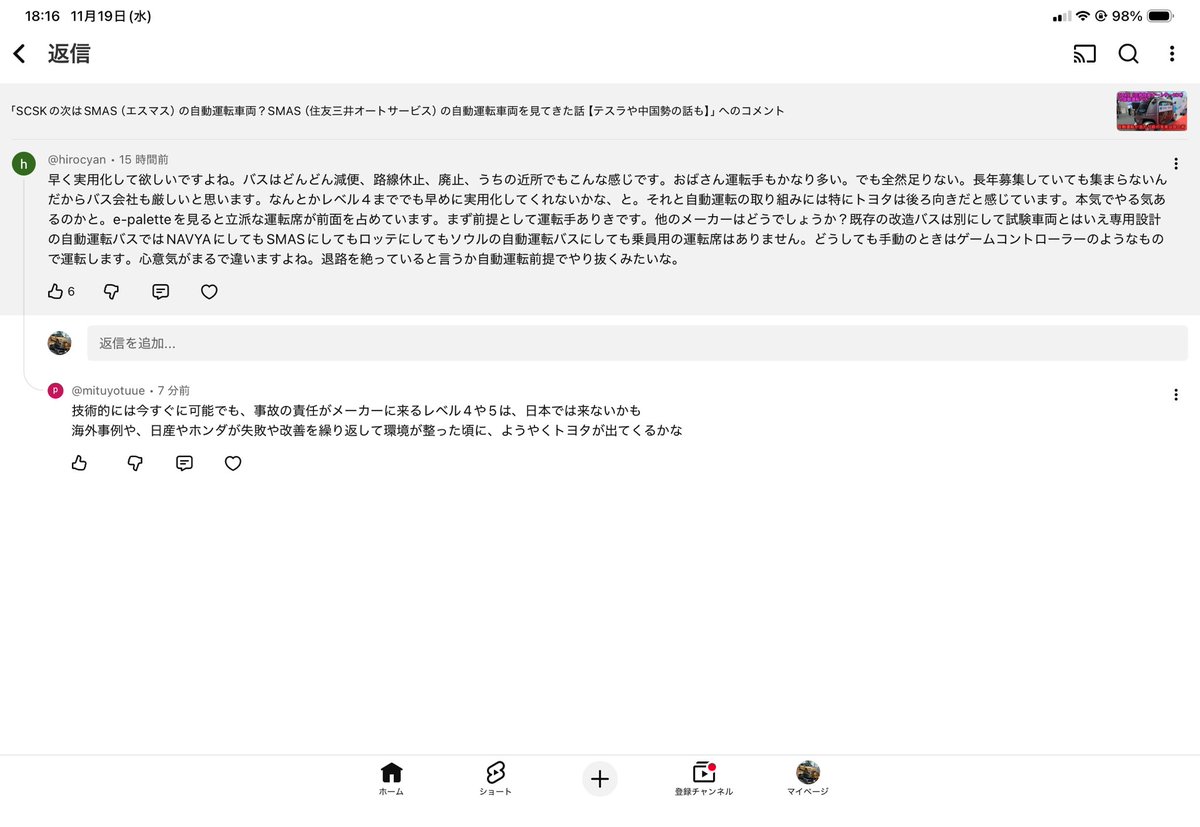Open マイページ profile tab
Viewport: 1200px width, 827px height.
[x=807, y=778]
